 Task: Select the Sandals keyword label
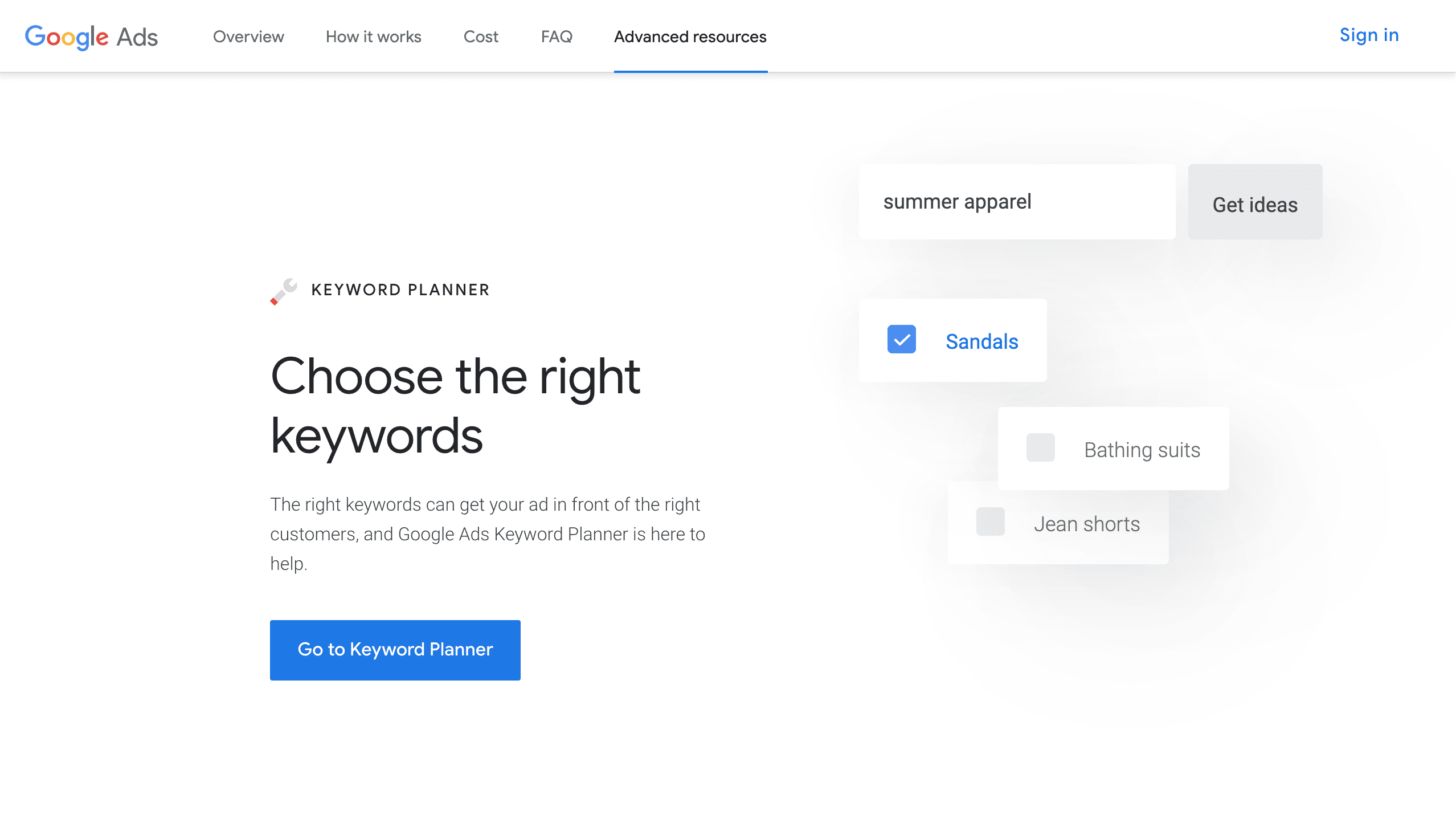(981, 341)
